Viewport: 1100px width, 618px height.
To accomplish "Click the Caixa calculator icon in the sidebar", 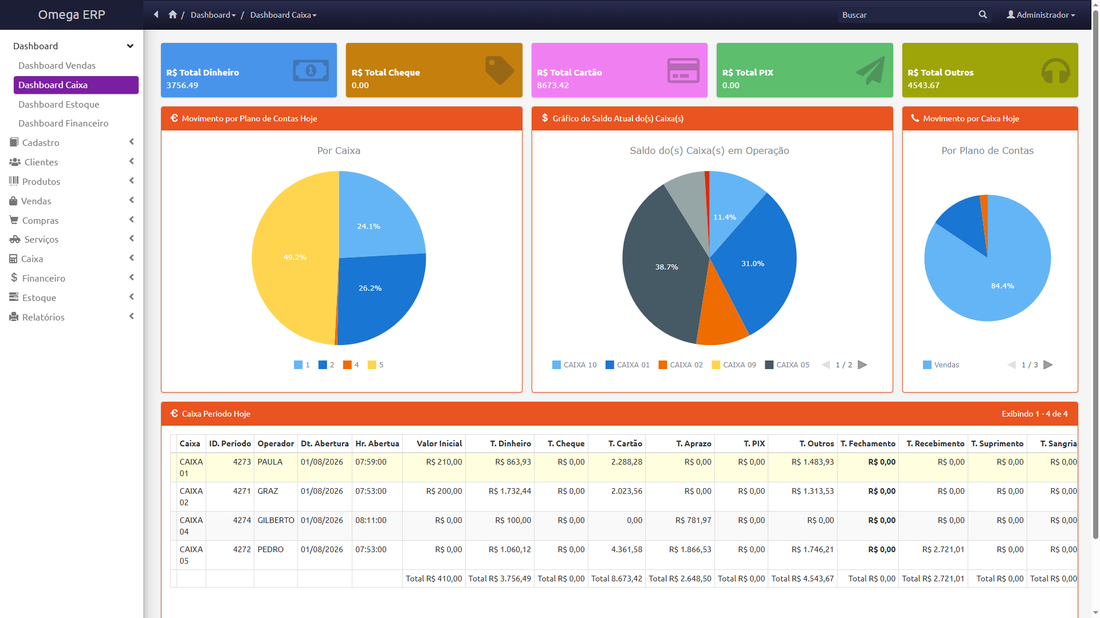I will tap(13, 259).
